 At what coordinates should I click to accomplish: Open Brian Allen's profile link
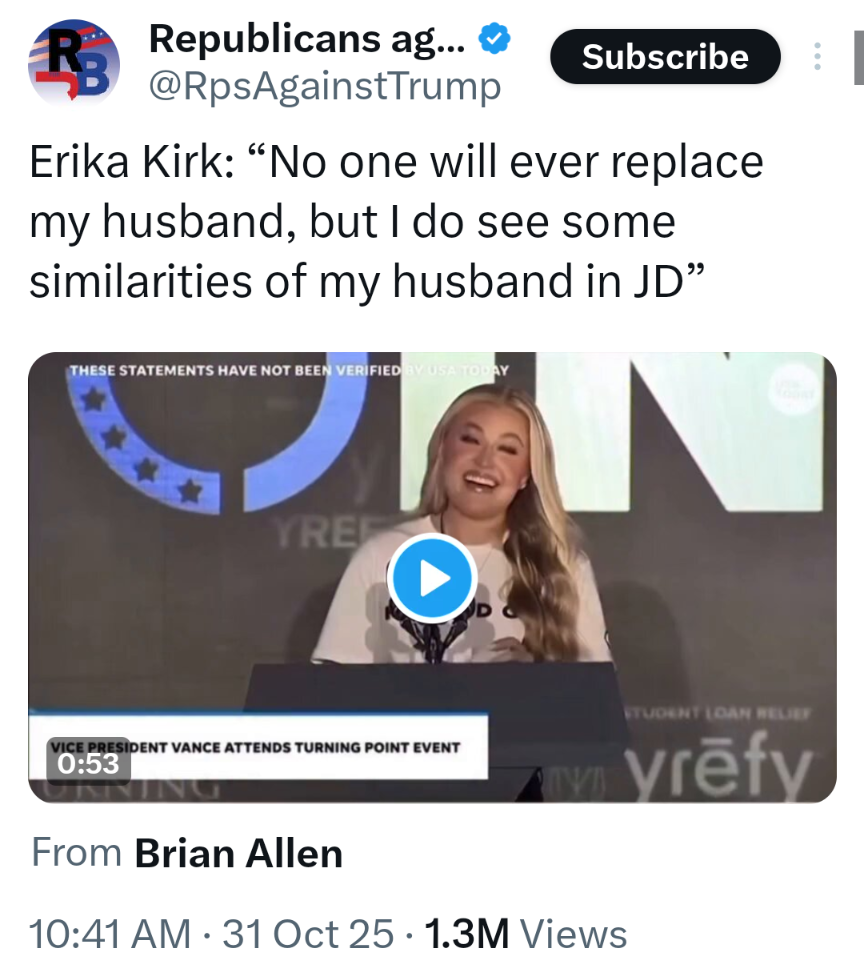click(x=238, y=853)
